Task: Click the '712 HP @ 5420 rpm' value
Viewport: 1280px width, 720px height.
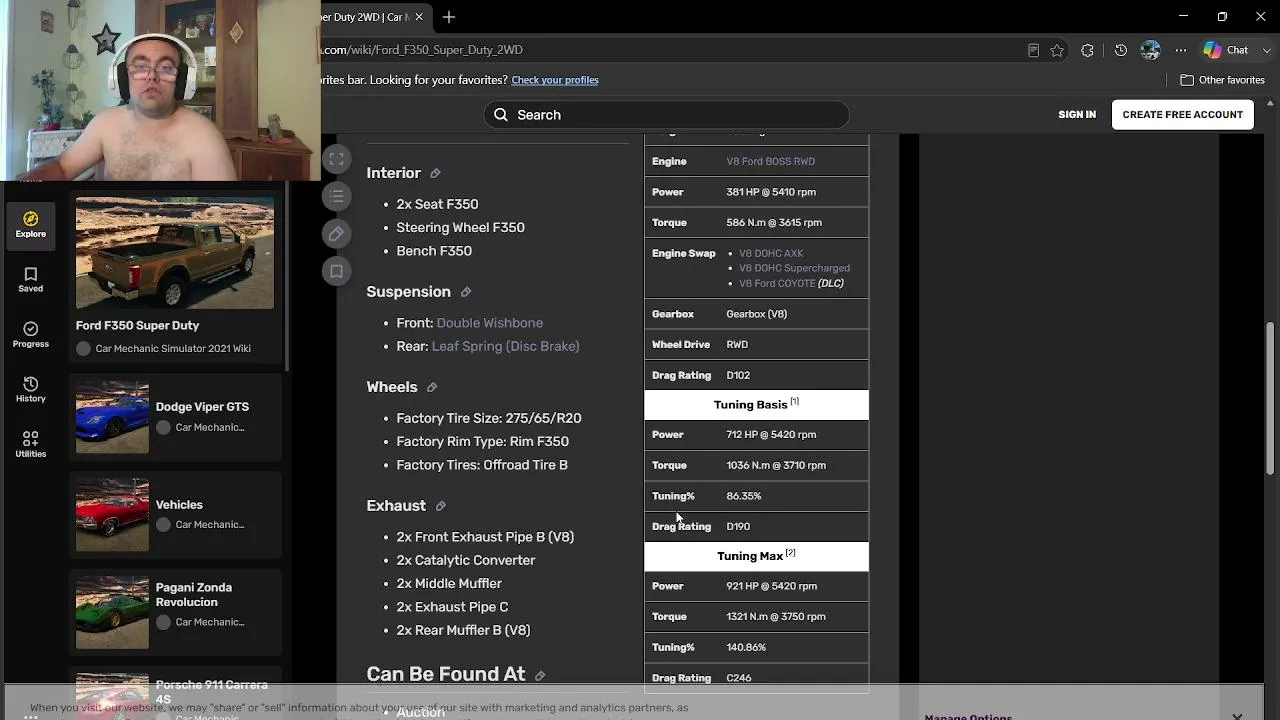Action: coord(771,435)
